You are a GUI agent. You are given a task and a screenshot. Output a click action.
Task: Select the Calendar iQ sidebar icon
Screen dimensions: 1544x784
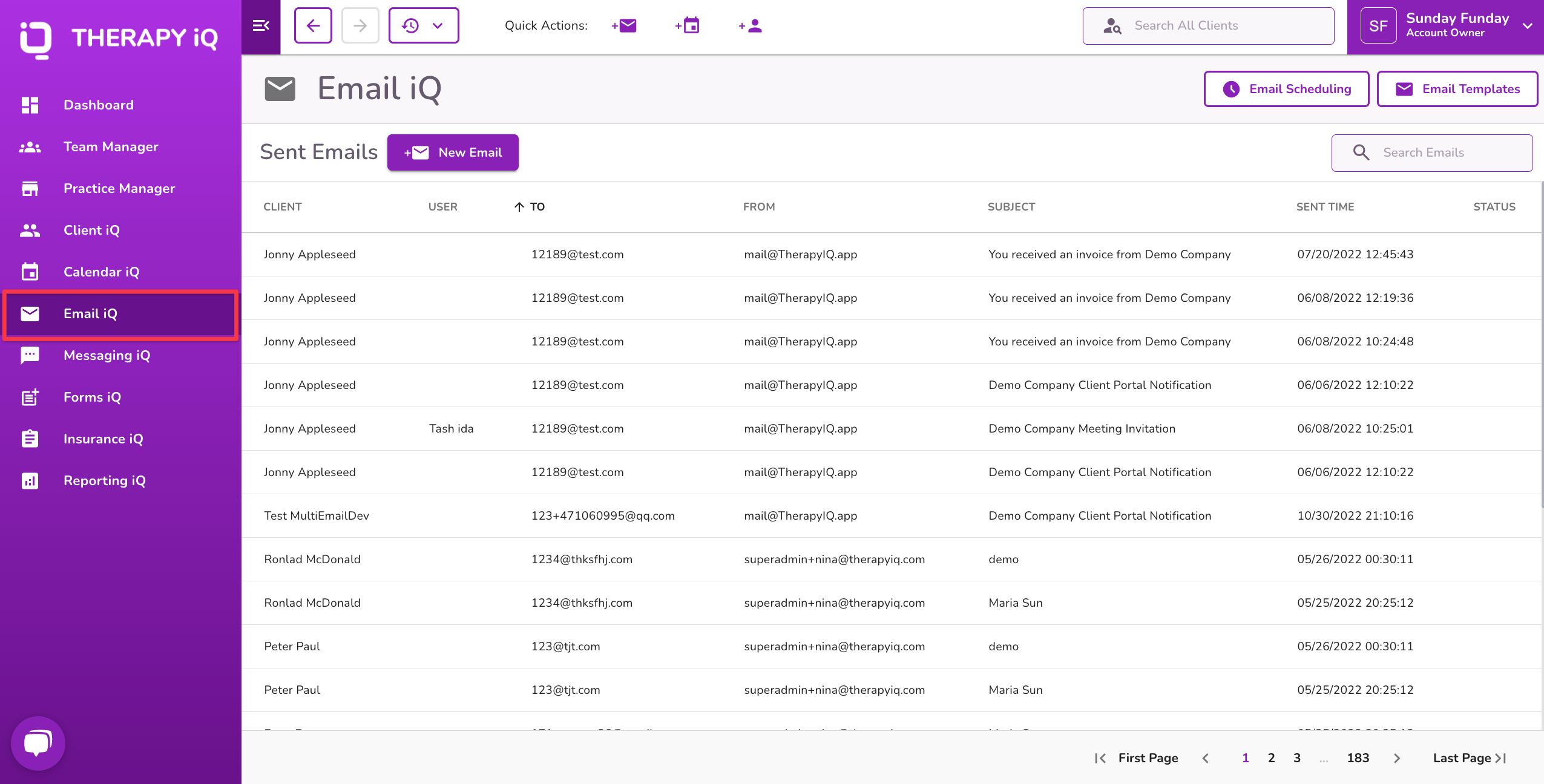click(x=30, y=272)
